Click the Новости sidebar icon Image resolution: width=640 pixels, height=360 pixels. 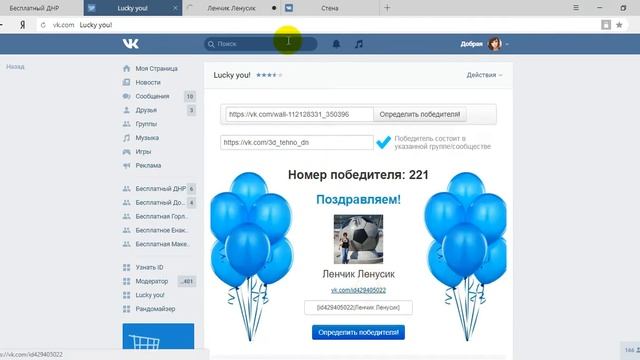point(127,82)
